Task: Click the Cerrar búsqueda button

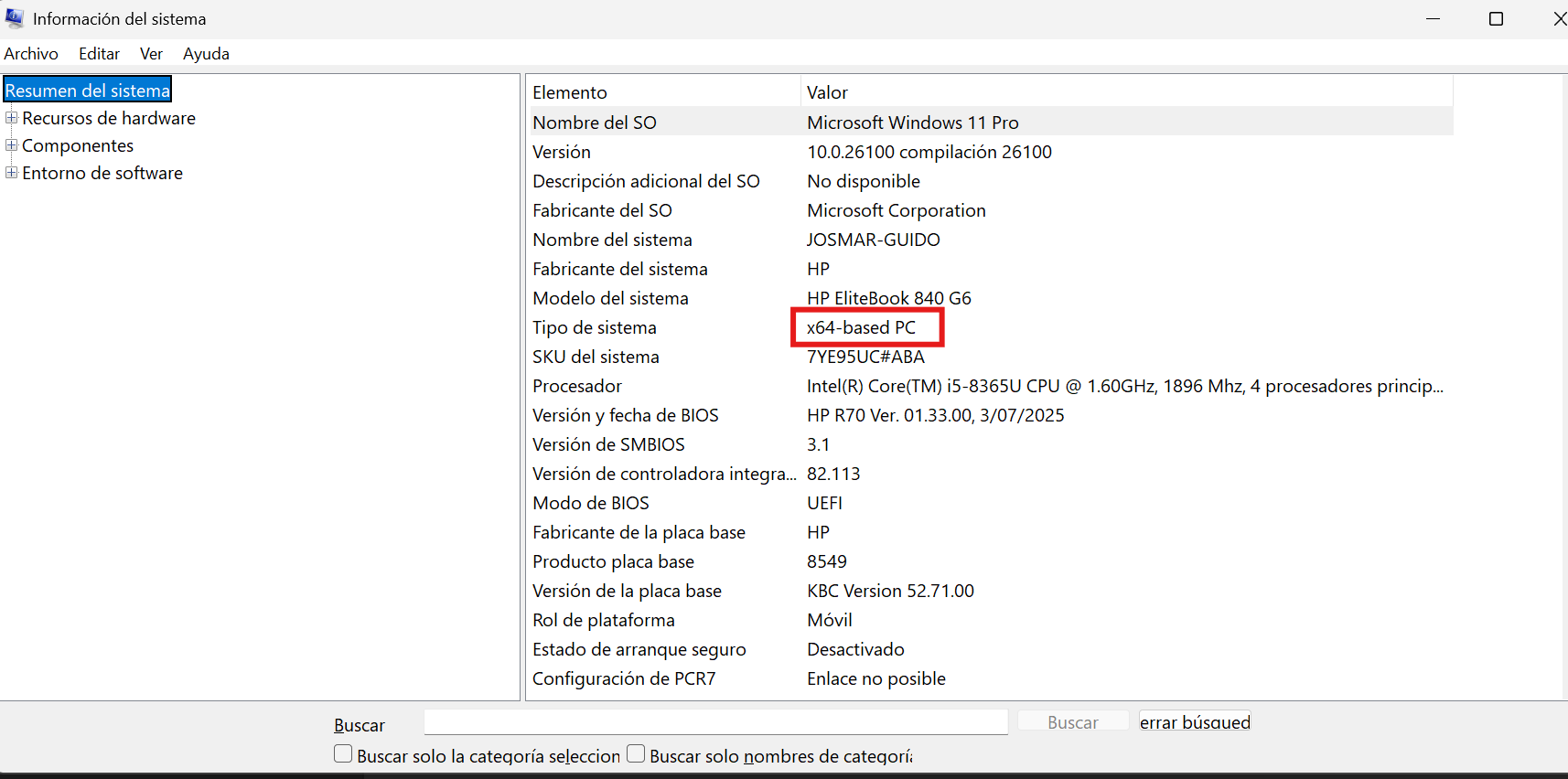Action: click(x=1194, y=722)
